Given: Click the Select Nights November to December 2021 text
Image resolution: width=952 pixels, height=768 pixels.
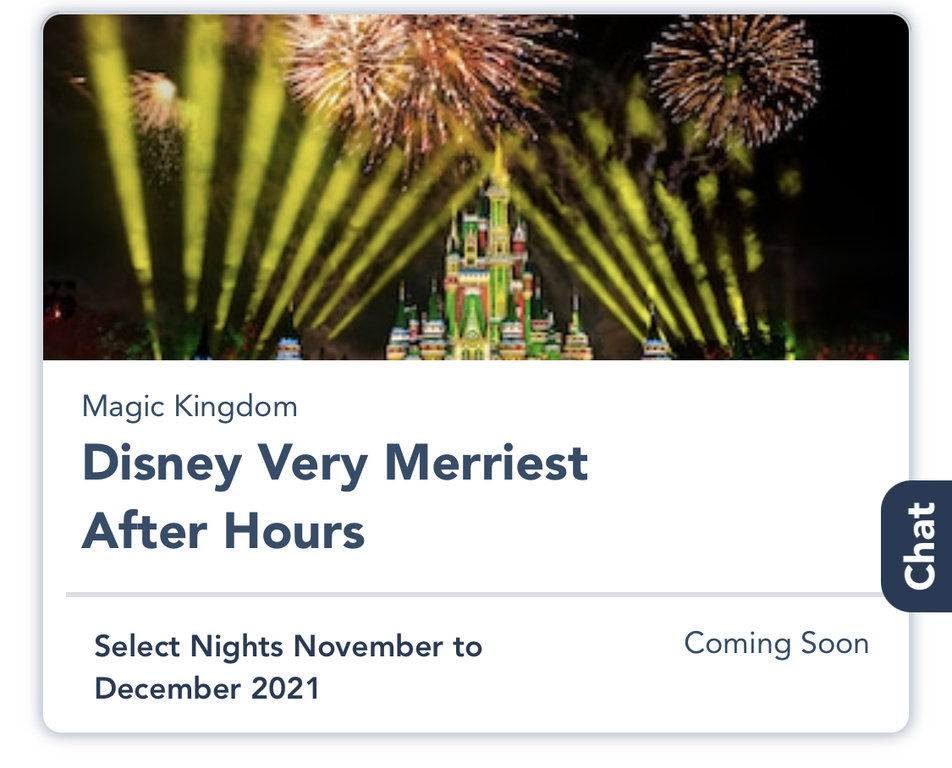Looking at the screenshot, I should 288,667.
